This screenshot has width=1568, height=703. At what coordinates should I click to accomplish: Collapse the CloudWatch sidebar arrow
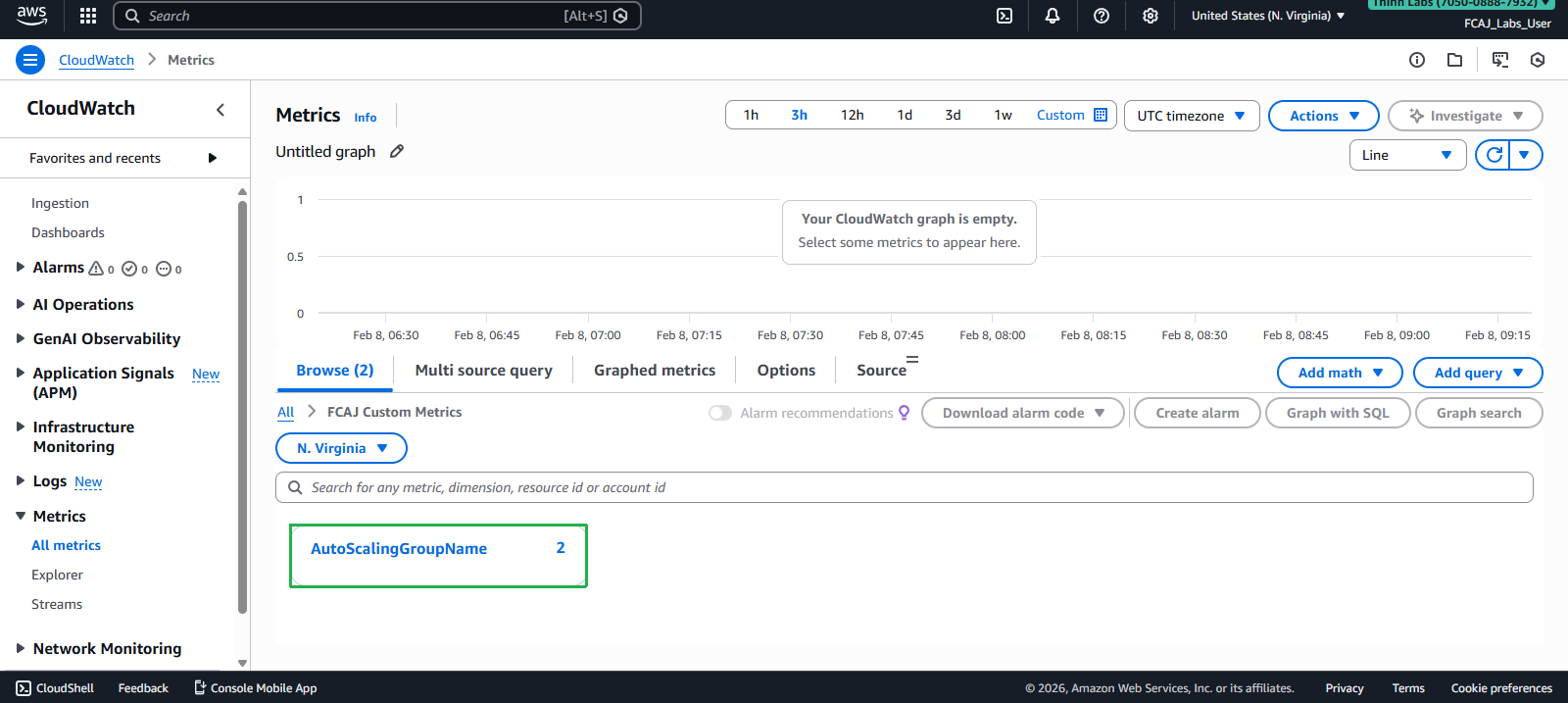[220, 110]
